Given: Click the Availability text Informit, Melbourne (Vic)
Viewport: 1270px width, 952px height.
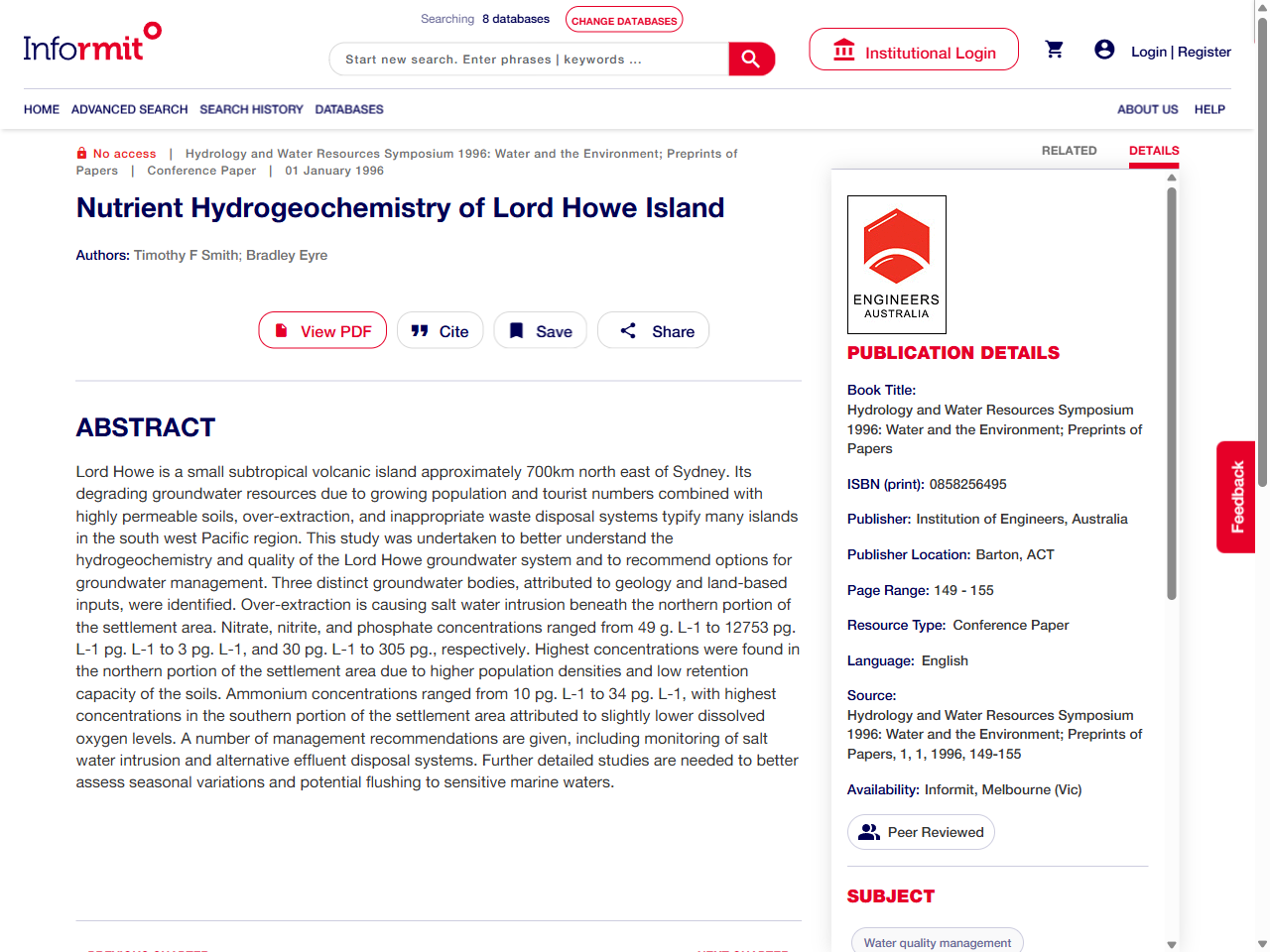Looking at the screenshot, I should point(1003,789).
